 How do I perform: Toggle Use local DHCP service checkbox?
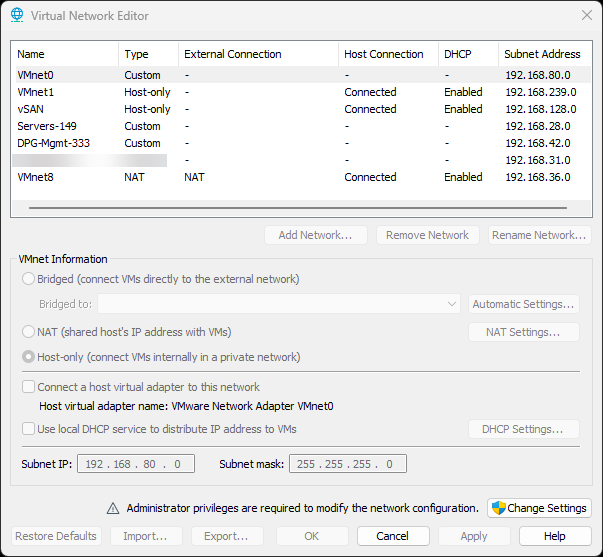[x=28, y=429]
